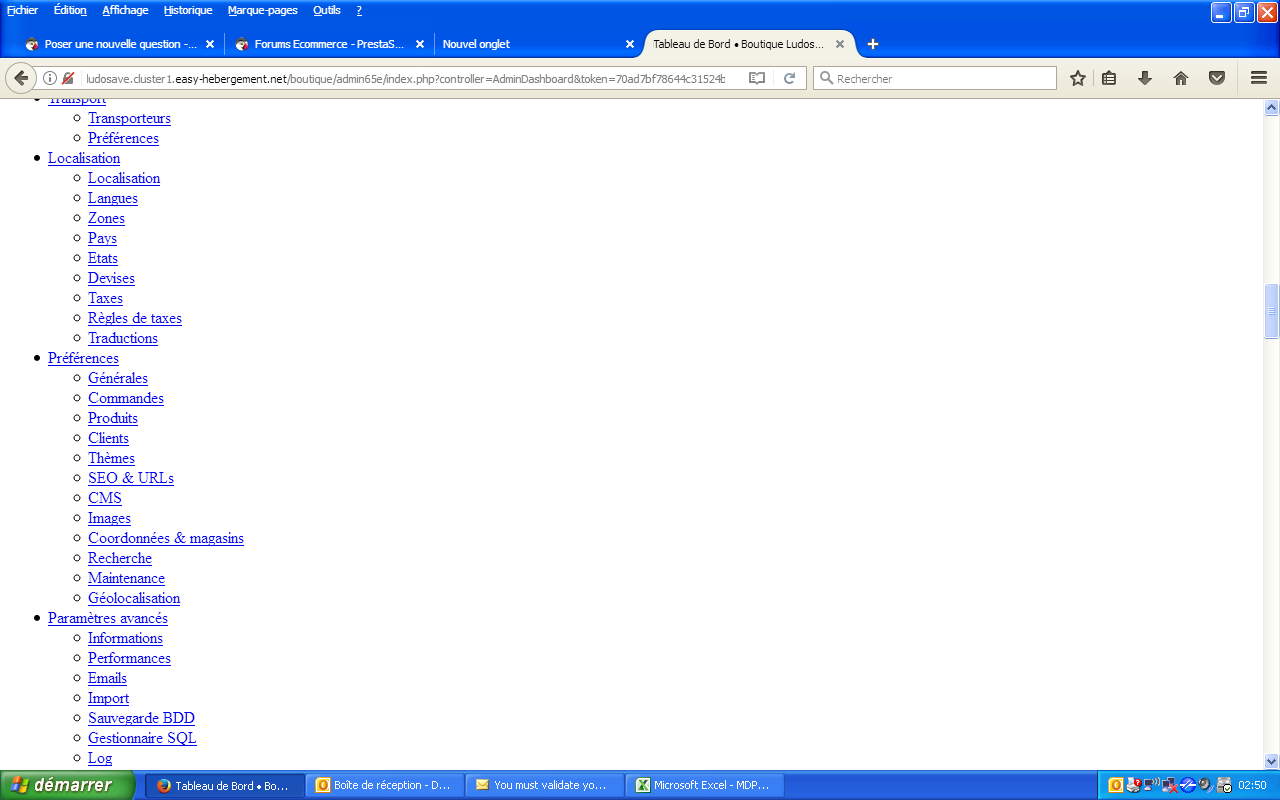
Task: Open Boîte de réception taskbar window
Action: 385,785
